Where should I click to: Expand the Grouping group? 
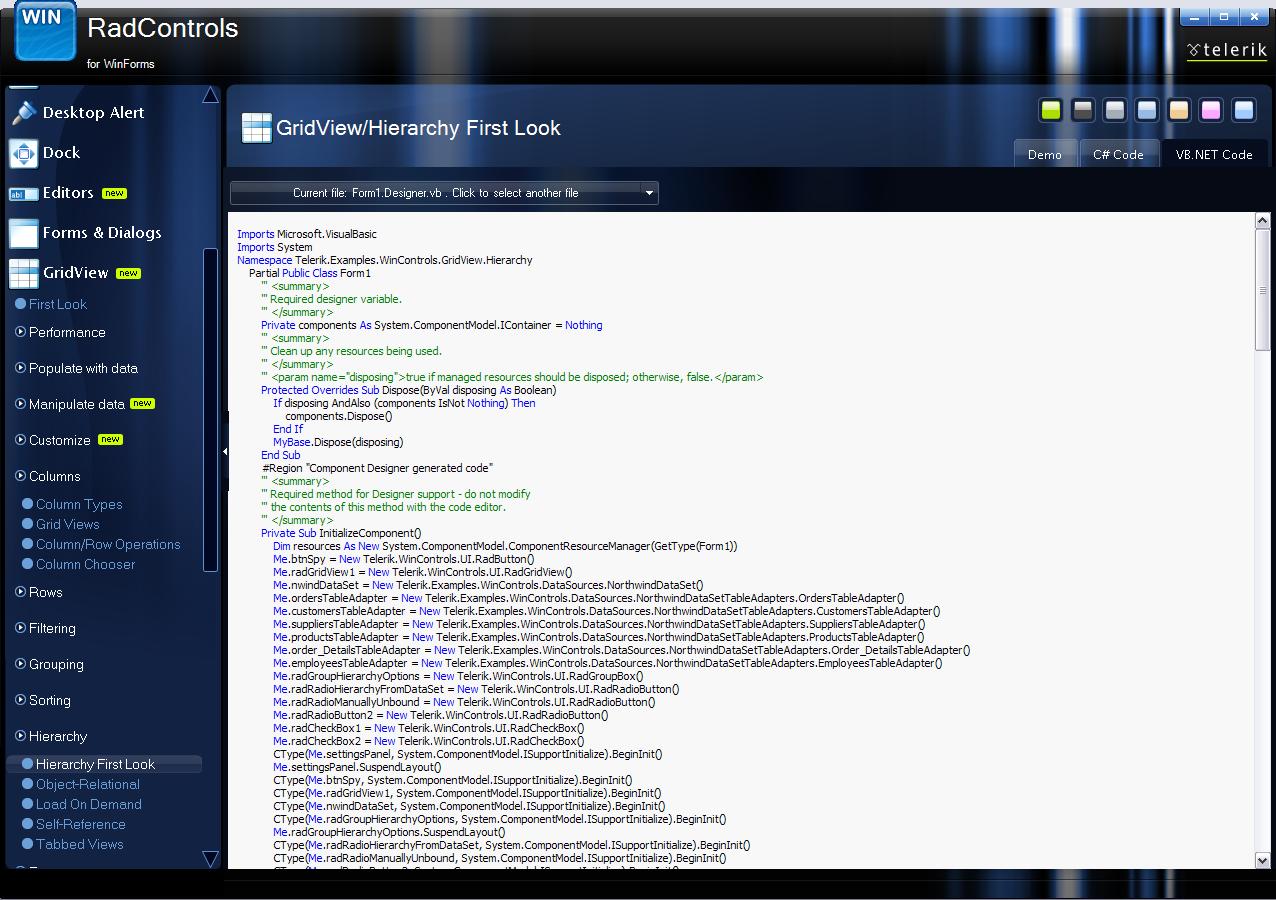click(x=20, y=664)
